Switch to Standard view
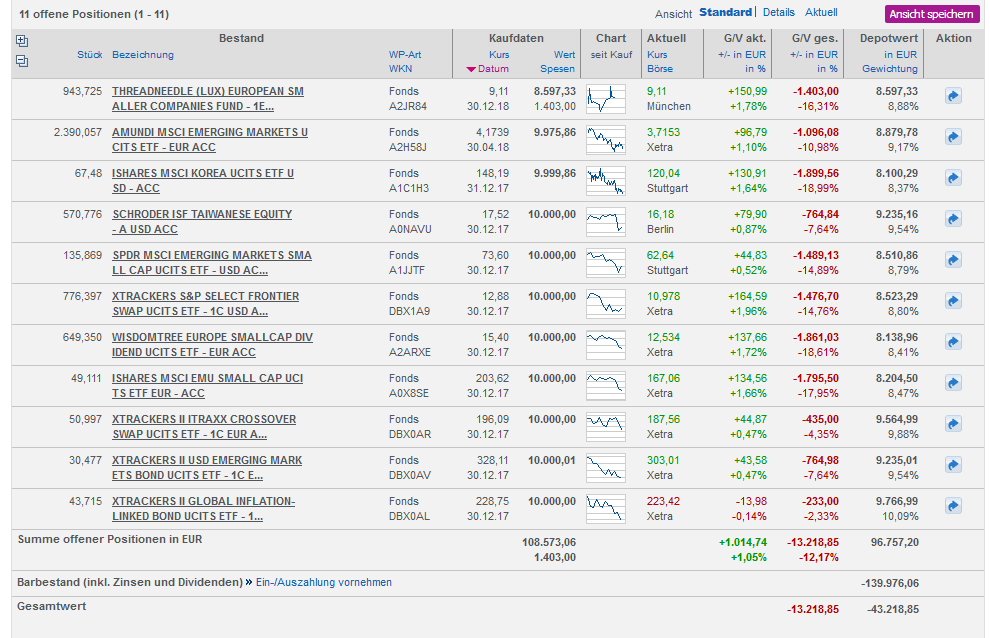The height and width of the screenshot is (638, 990). click(x=725, y=12)
